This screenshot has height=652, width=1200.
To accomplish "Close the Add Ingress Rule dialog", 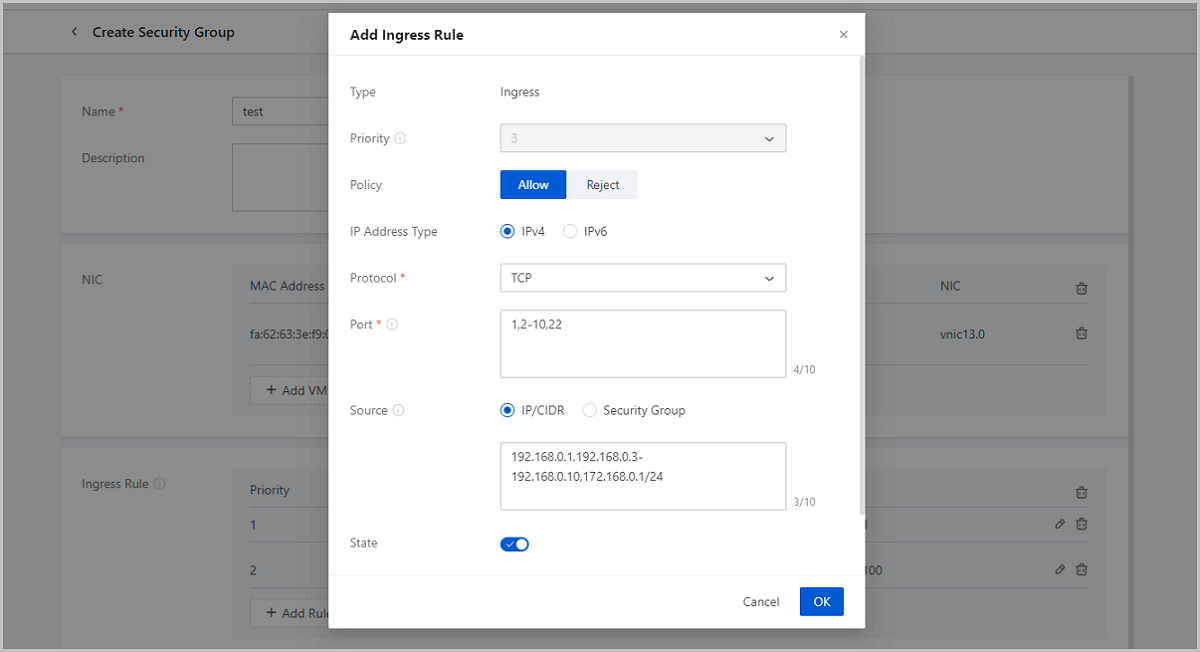I will (x=843, y=35).
